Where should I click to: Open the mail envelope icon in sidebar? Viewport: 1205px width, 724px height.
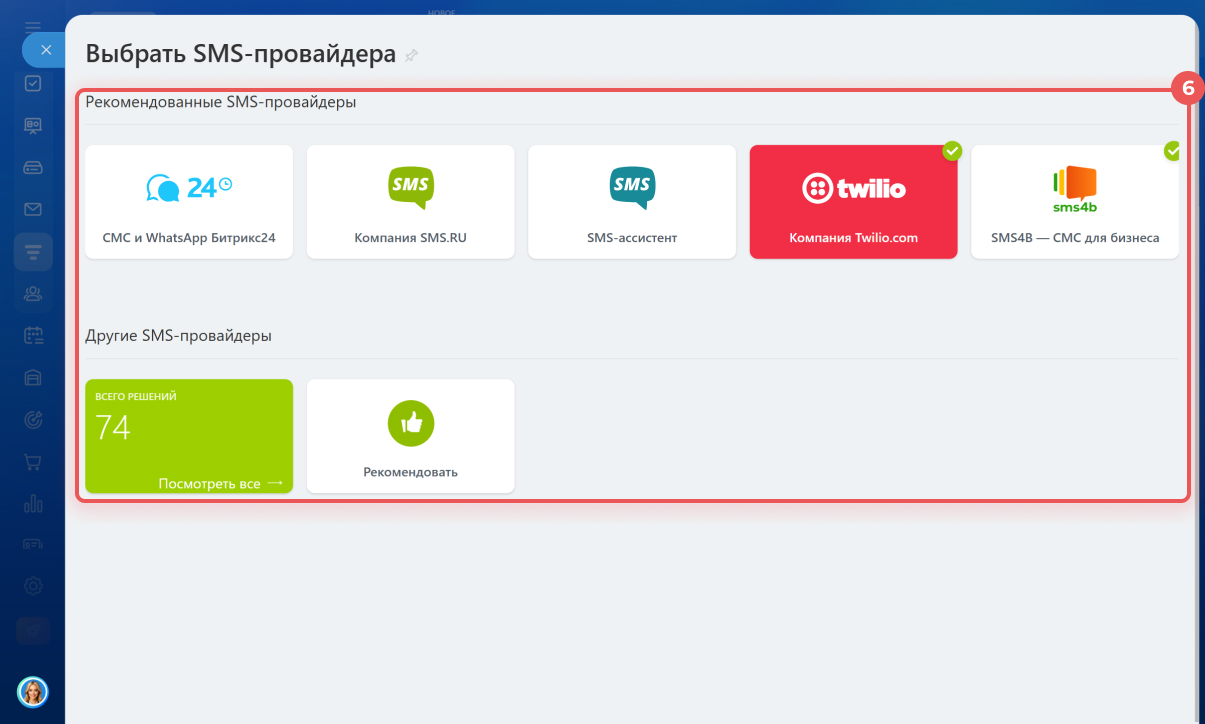click(x=33, y=209)
